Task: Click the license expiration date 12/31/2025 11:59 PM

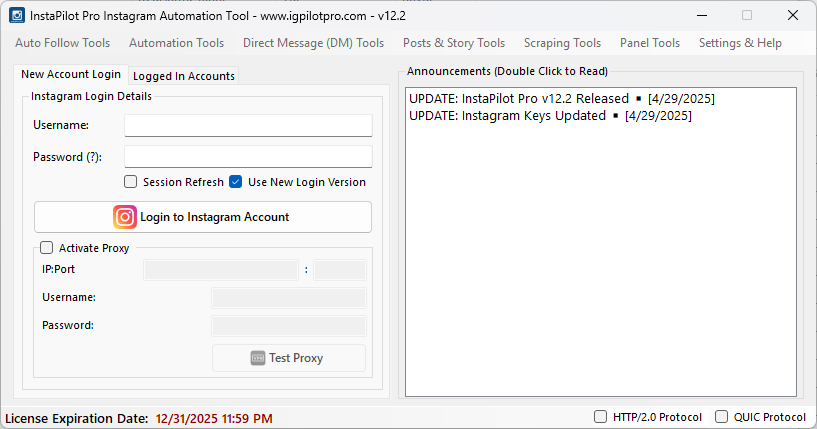Action: coord(214,419)
